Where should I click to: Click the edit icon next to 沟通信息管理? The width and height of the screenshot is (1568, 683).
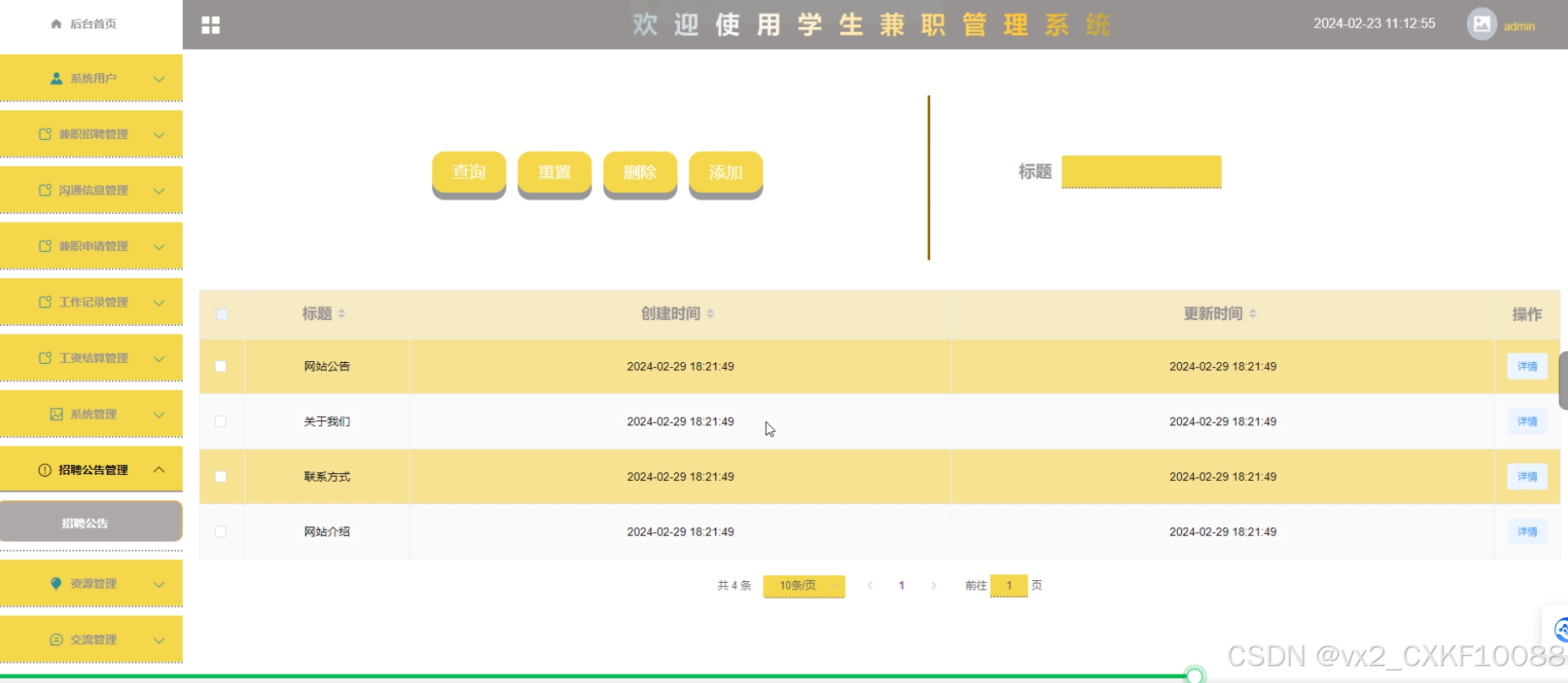(45, 190)
